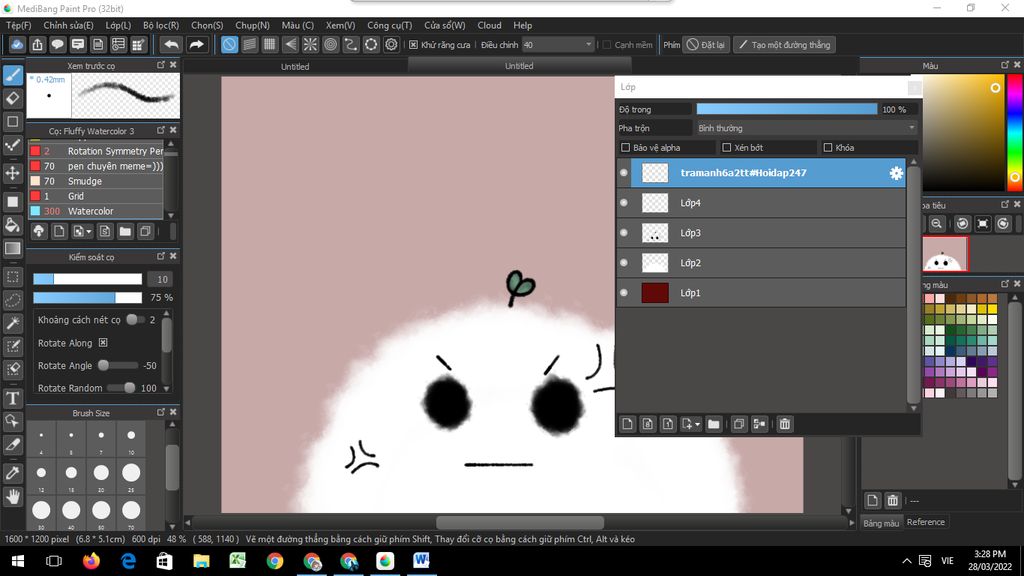This screenshot has height=576, width=1024.
Task: Open the Công cụ(T) menu
Action: [389, 25]
